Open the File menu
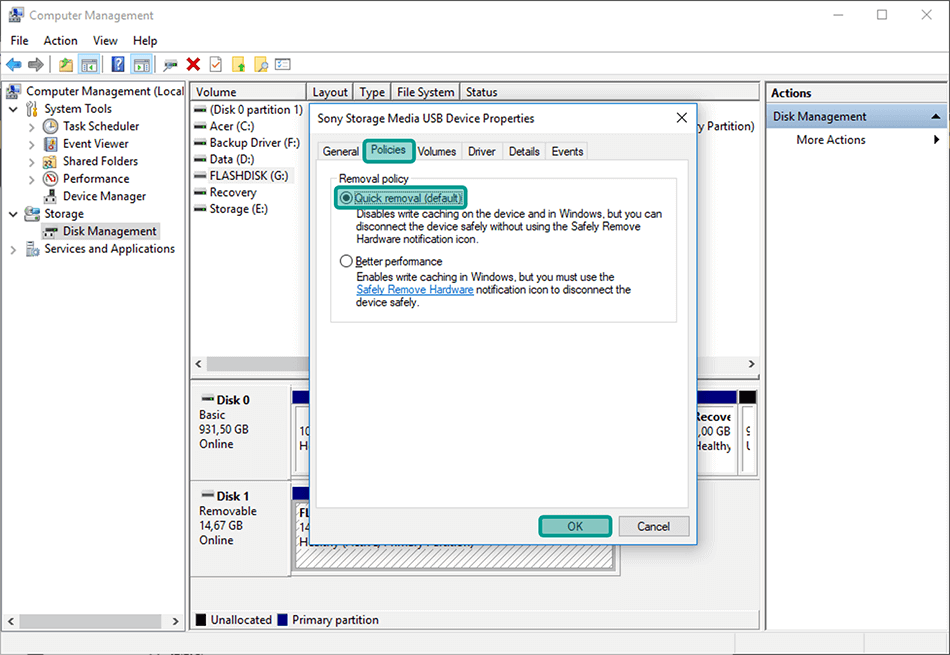Image resolution: width=950 pixels, height=655 pixels. (x=19, y=41)
